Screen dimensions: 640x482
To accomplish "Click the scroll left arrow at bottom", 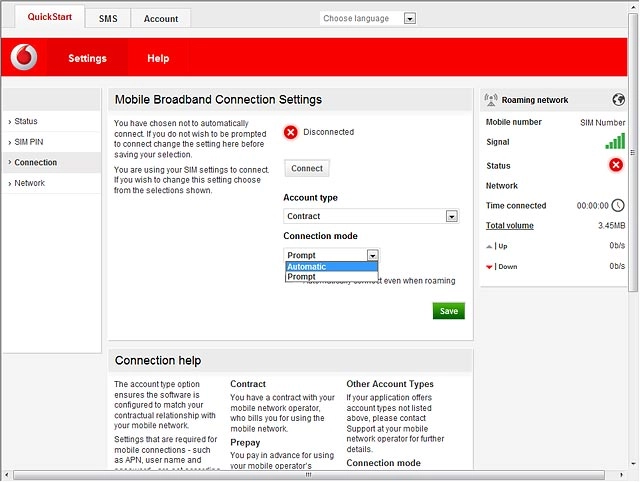I will (6, 475).
